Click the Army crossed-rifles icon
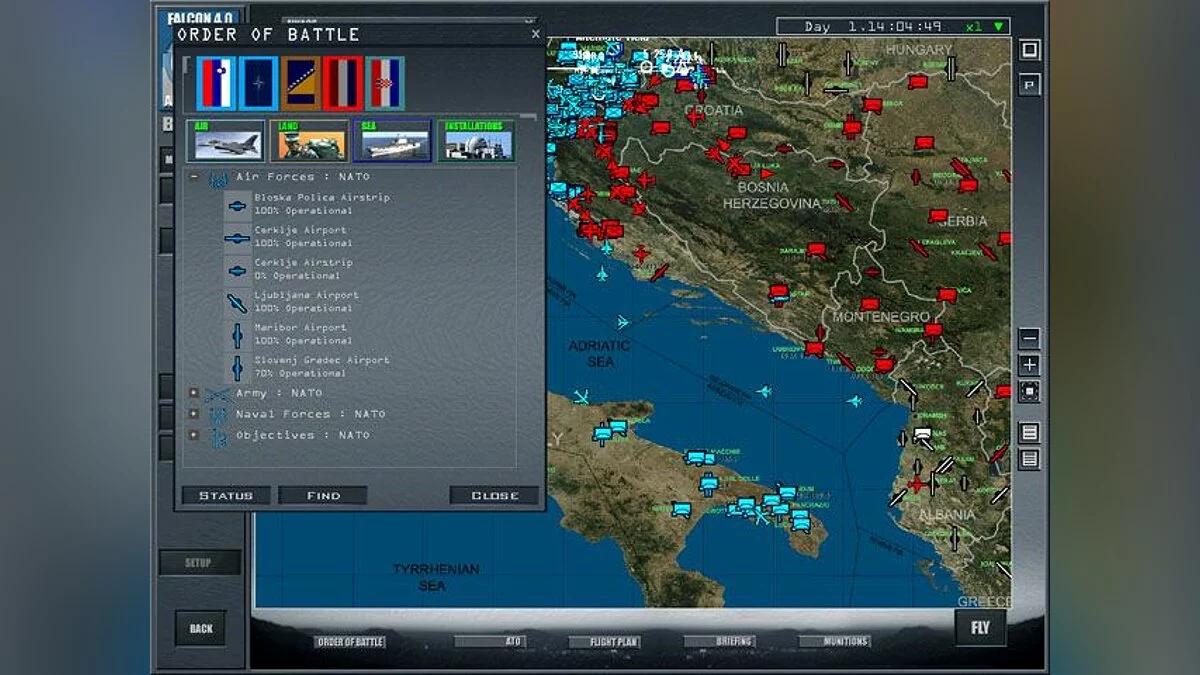The height and width of the screenshot is (675, 1200). click(x=218, y=395)
